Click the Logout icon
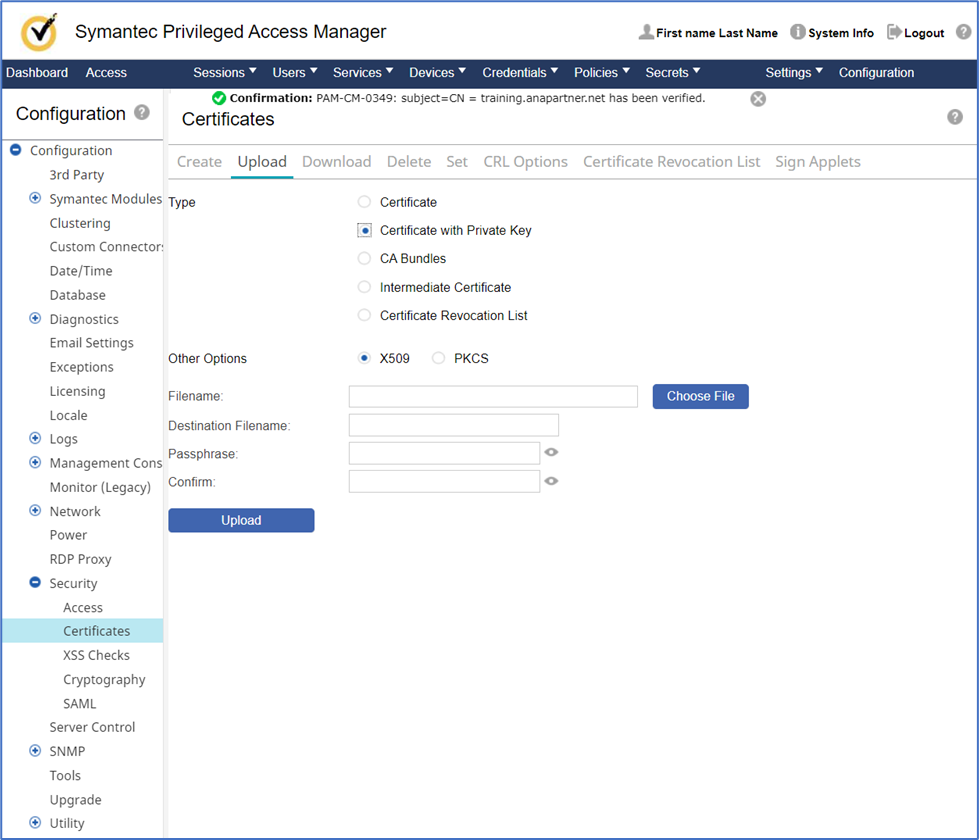This screenshot has width=979, height=840. pos(894,32)
